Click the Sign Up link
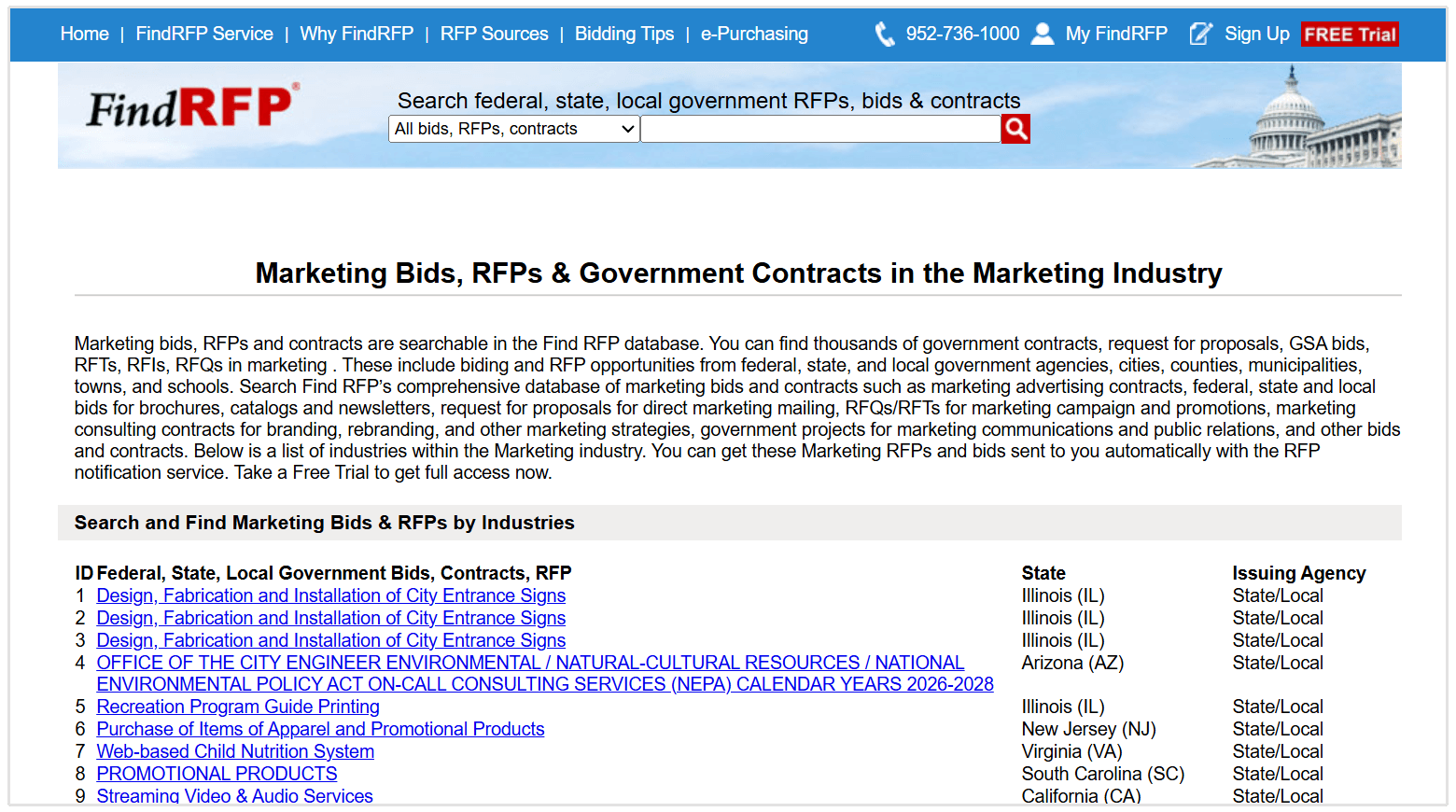Viewport: 1456px width, 812px height. point(1256,34)
